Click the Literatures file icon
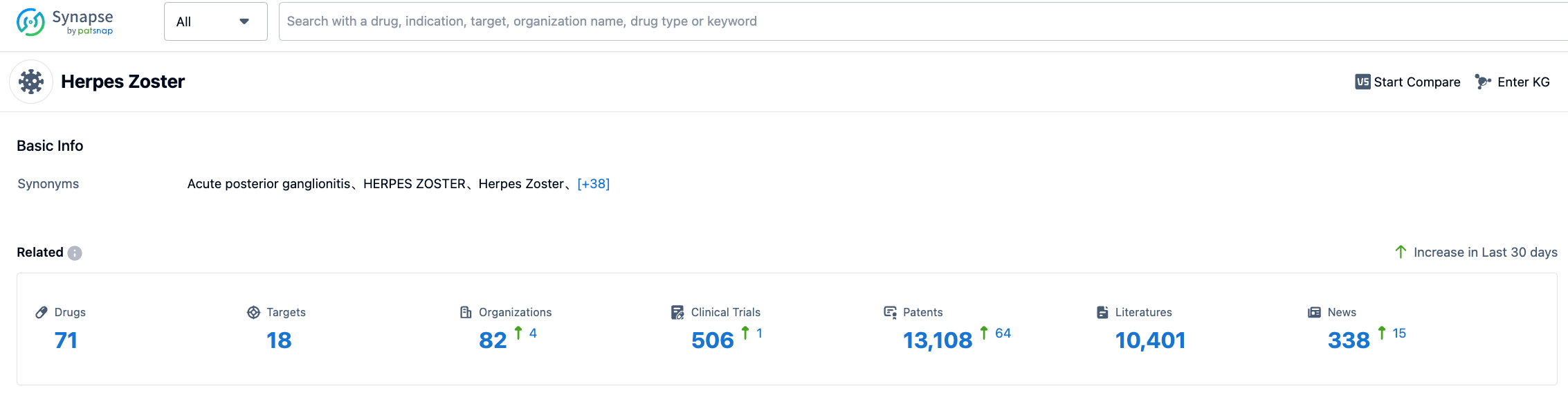This screenshot has width=1568, height=393. click(1102, 312)
